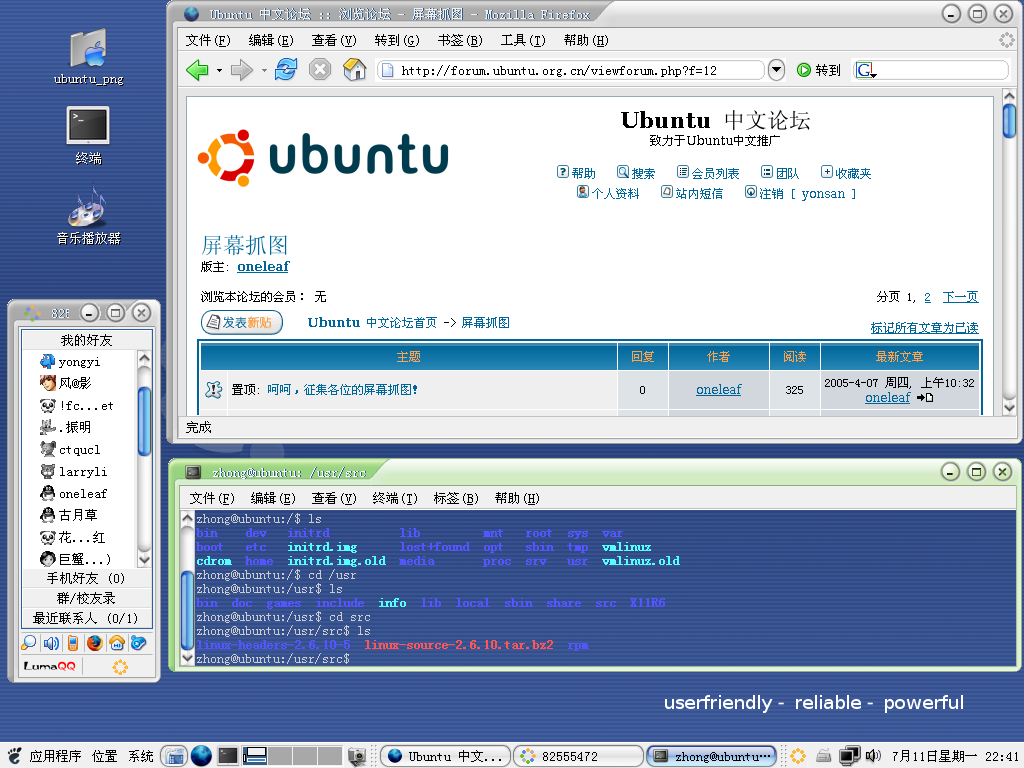This screenshot has width=1024, height=768.
Task: Click the LumaQQ house Hi icon
Action: point(117,643)
